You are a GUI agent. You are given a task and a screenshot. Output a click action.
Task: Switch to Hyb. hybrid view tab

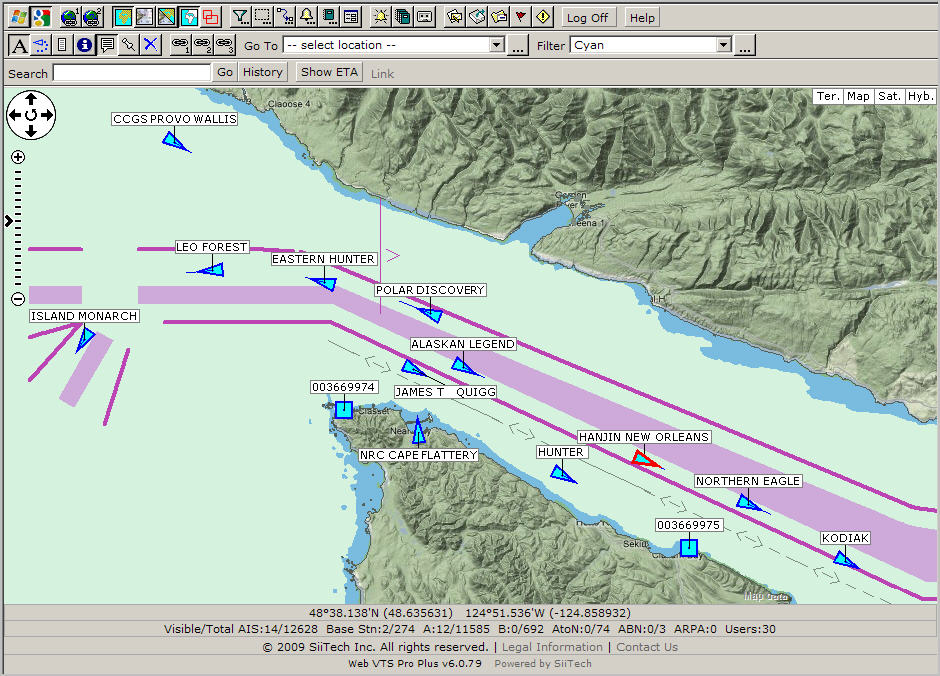coord(920,96)
